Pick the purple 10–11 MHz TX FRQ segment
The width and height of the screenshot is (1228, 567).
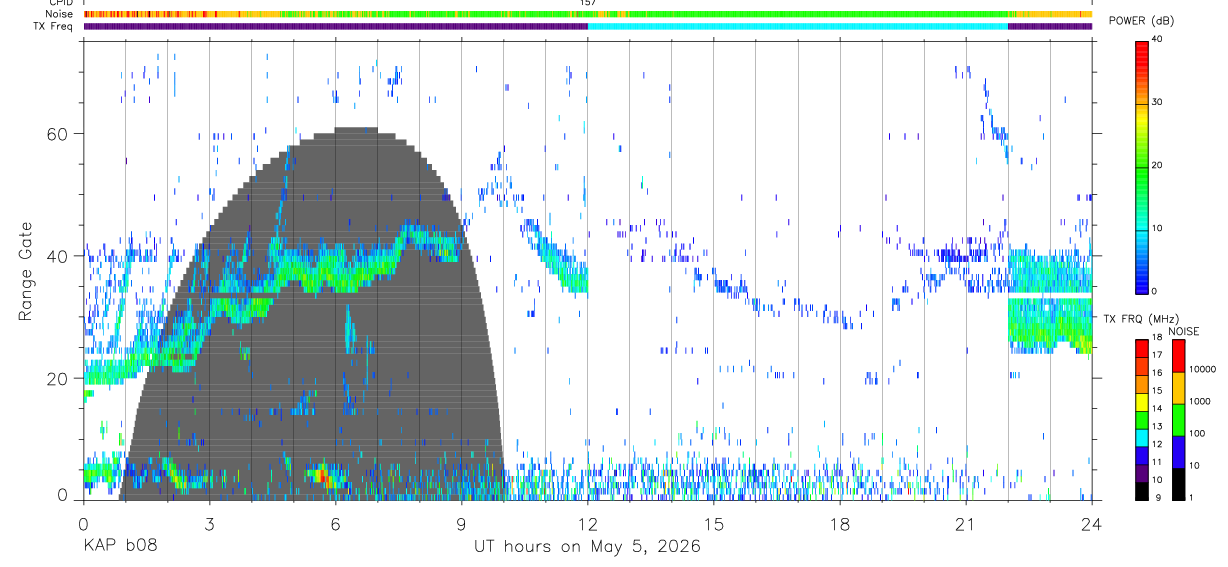click(x=1142, y=473)
